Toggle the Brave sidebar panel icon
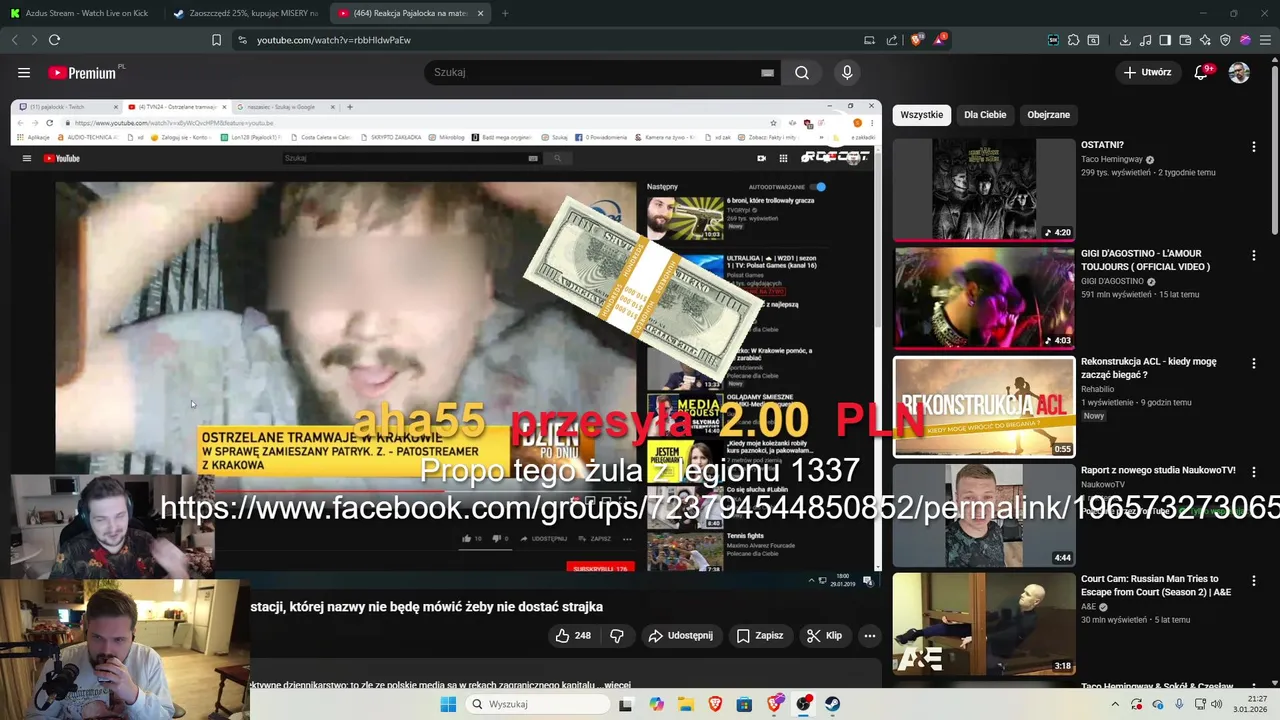Image resolution: width=1280 pixels, height=720 pixels. point(1165,40)
